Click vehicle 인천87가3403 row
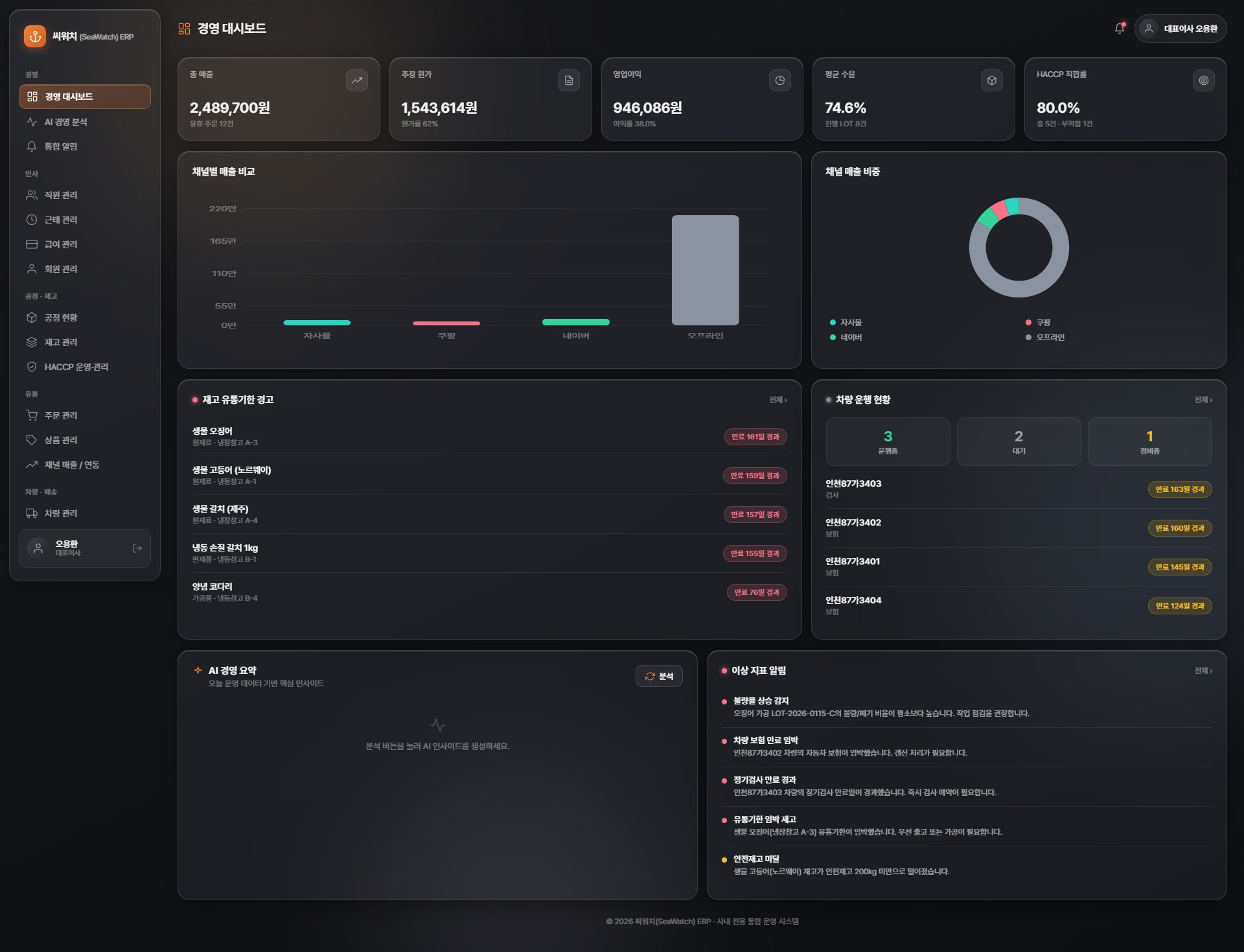The image size is (1244, 952). click(1019, 489)
